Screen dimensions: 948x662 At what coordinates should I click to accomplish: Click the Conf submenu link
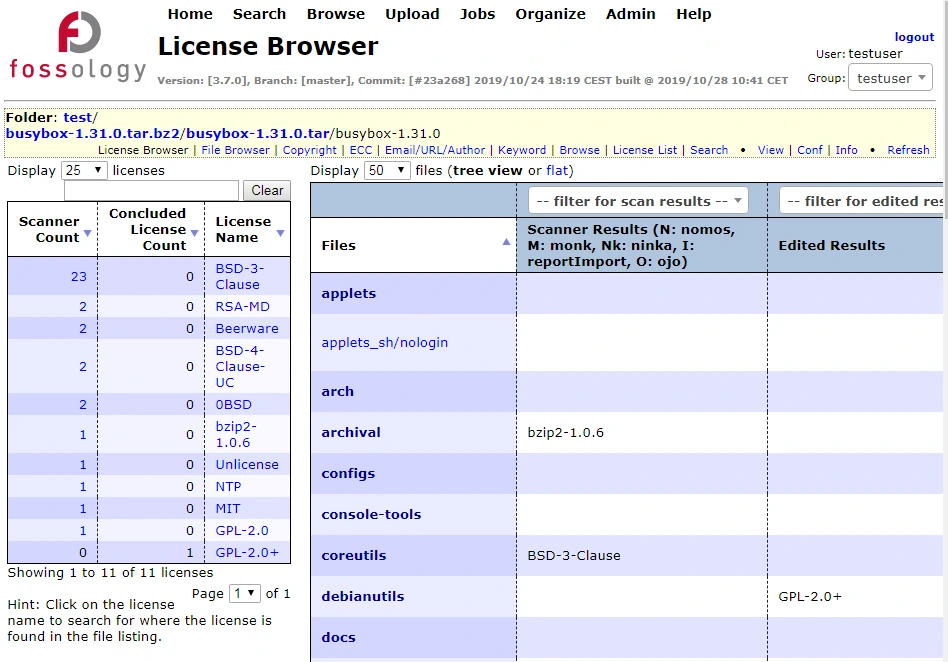click(810, 150)
